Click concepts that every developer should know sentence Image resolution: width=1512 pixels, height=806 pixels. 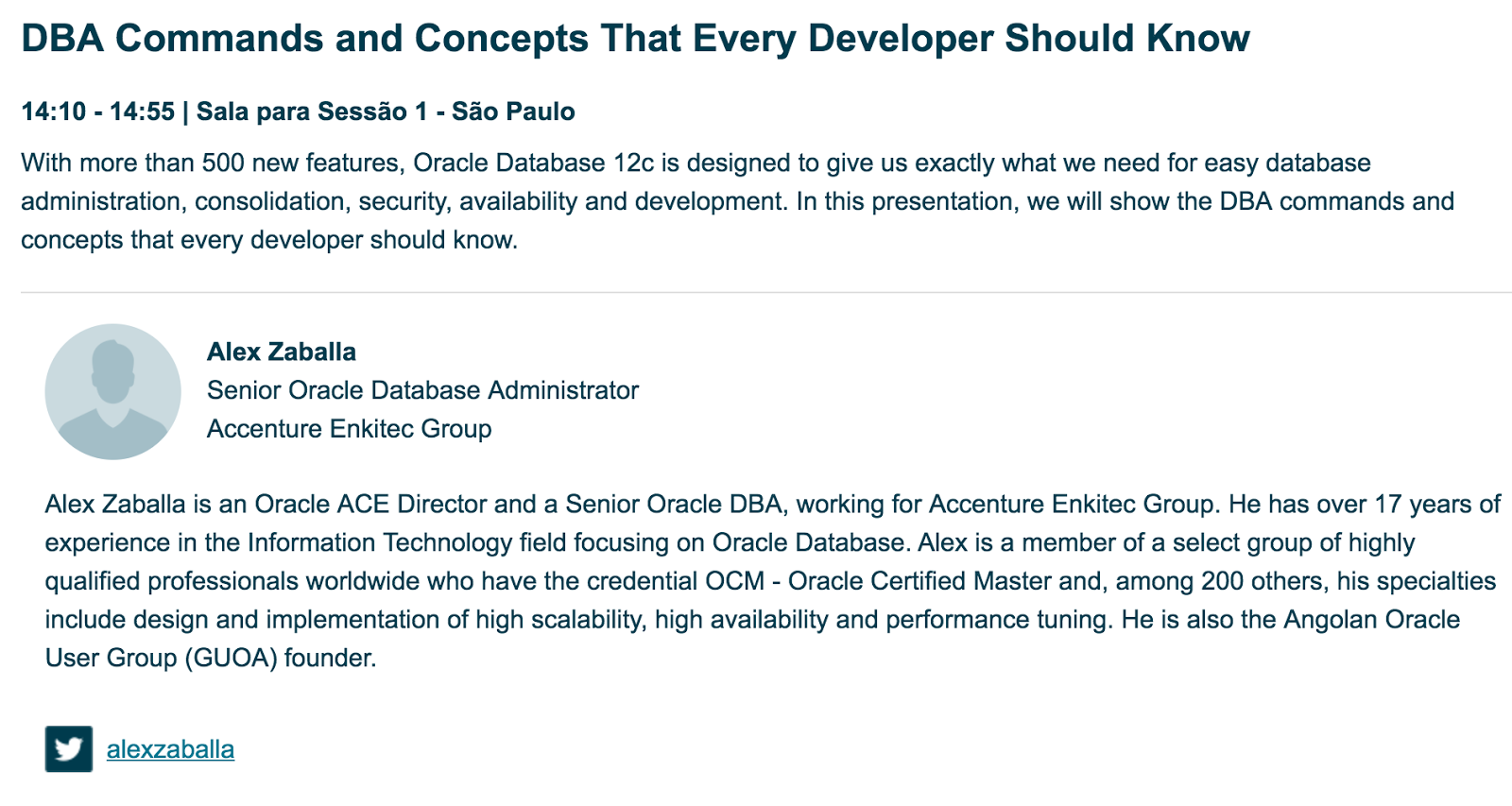pos(269,240)
